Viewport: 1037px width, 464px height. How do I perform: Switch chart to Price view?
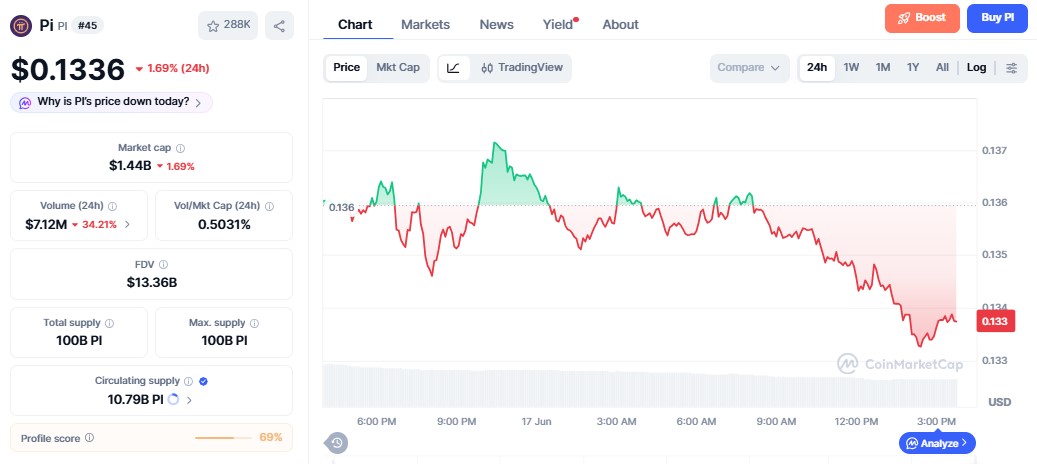click(x=347, y=67)
